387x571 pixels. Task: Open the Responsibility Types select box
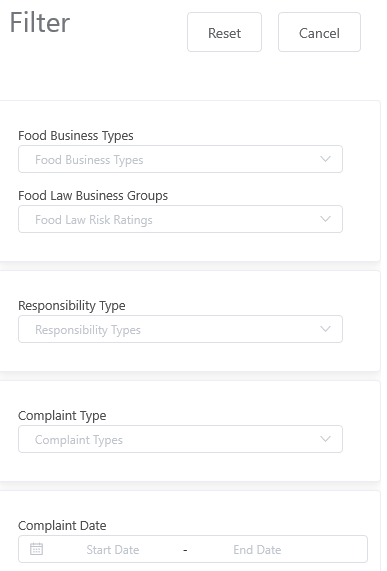coord(180,329)
